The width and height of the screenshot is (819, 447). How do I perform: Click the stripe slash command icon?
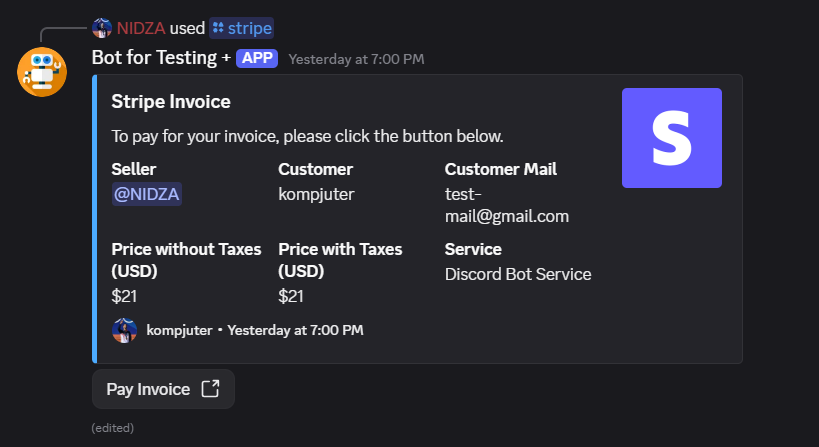coord(218,28)
